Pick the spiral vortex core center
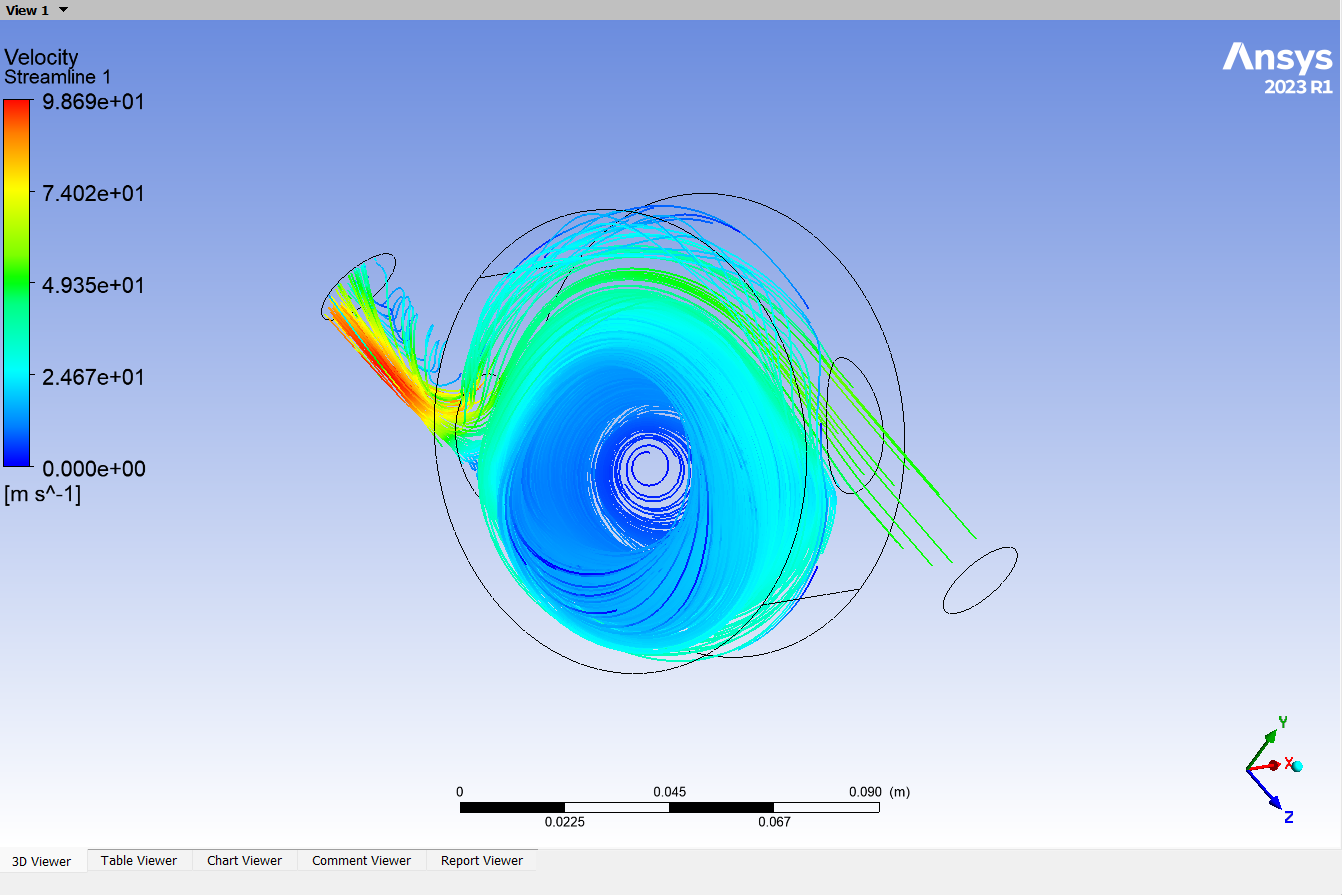 click(649, 464)
